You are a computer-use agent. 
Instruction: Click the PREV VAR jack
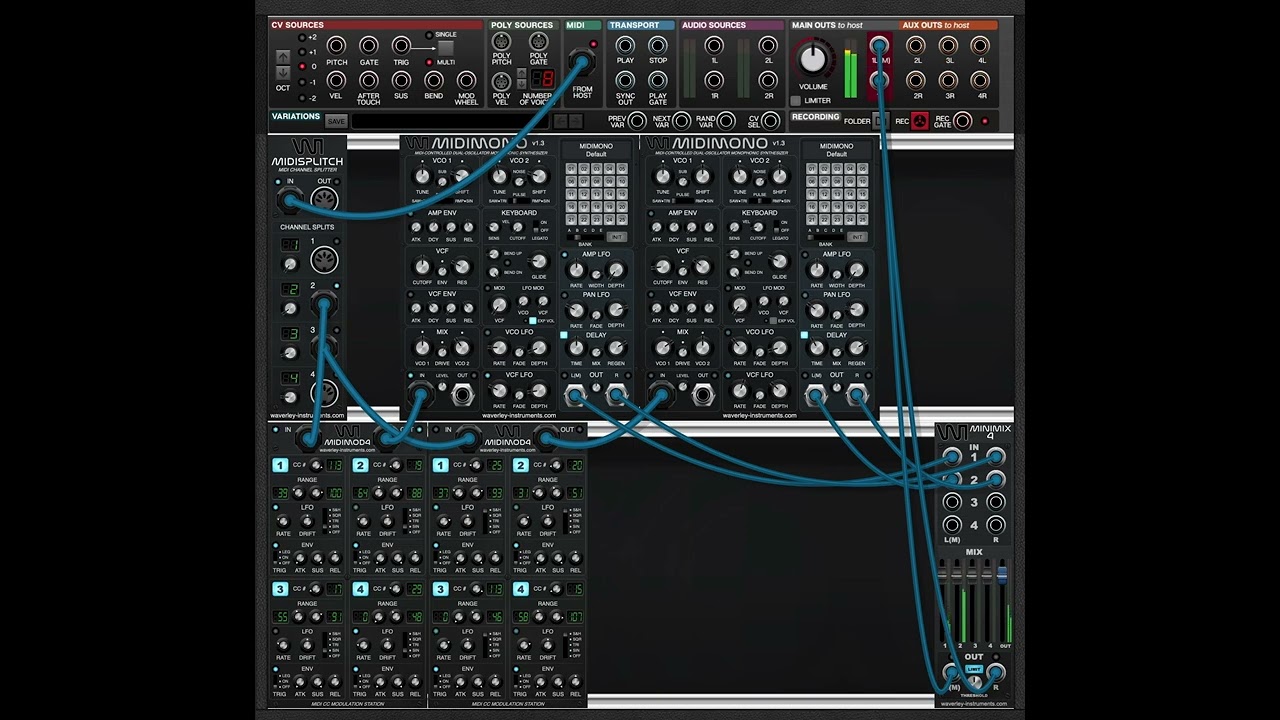coord(637,121)
